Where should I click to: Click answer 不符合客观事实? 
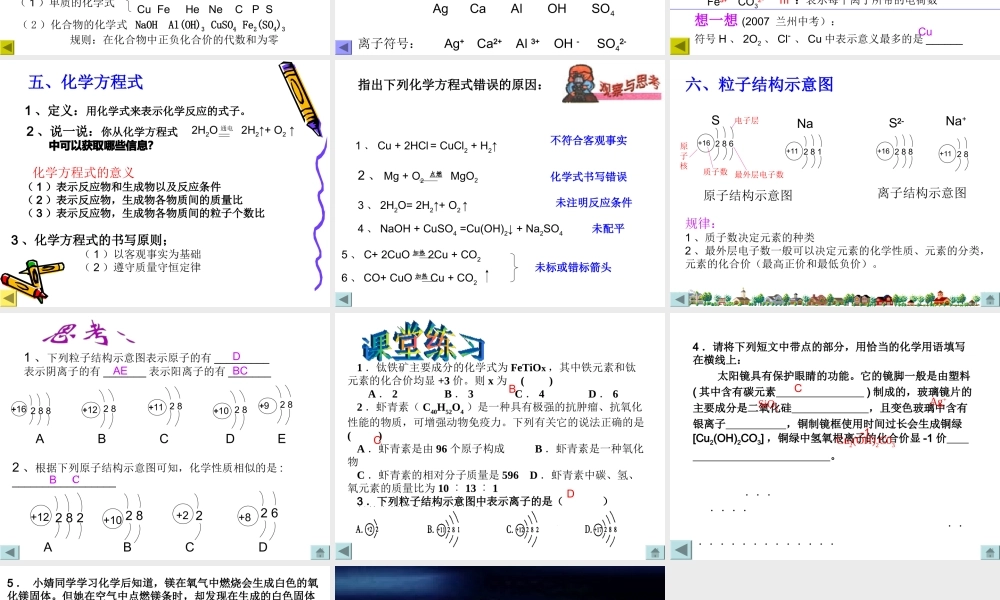(589, 140)
